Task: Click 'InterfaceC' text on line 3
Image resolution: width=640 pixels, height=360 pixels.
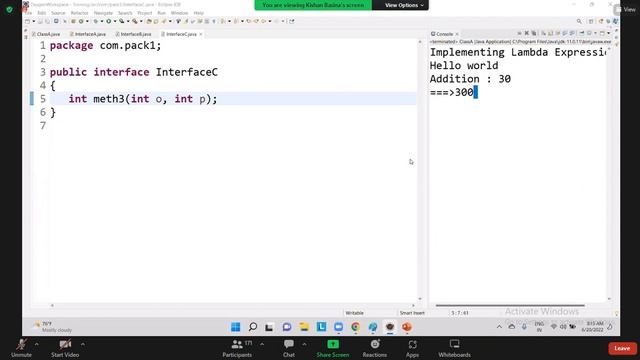Action: 187,72
